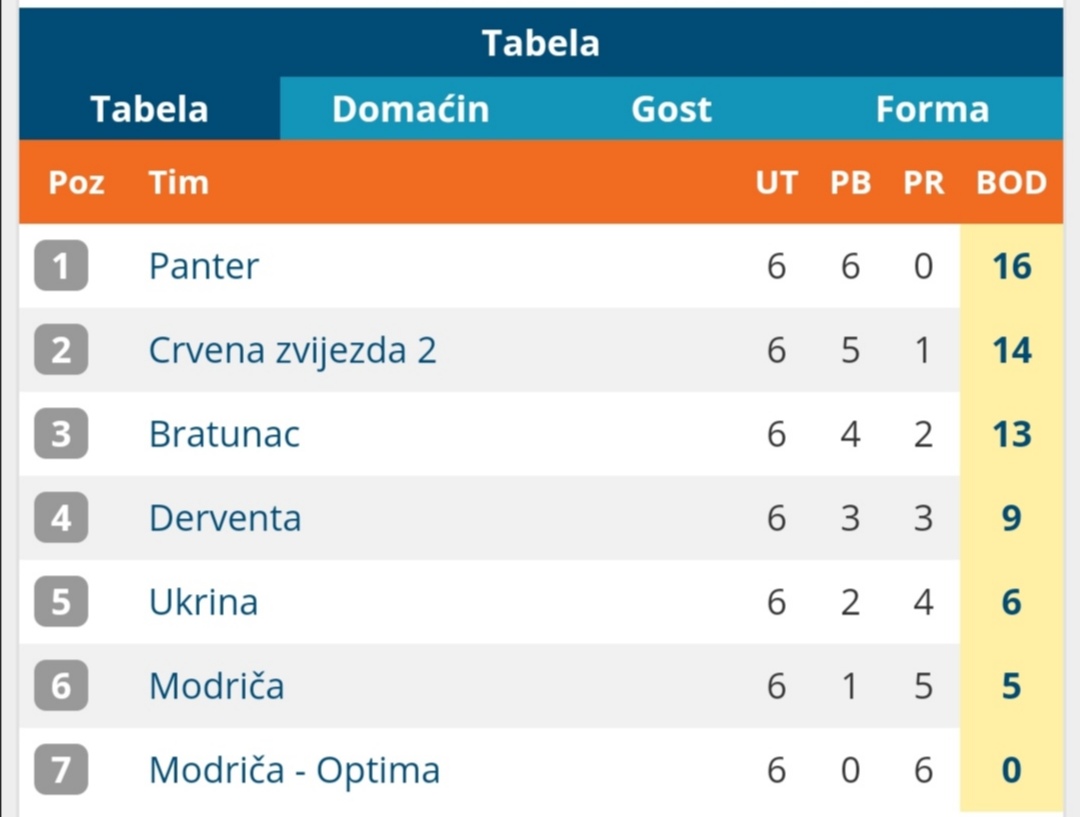
Task: Switch to the Domaćin tab
Action: 410,109
